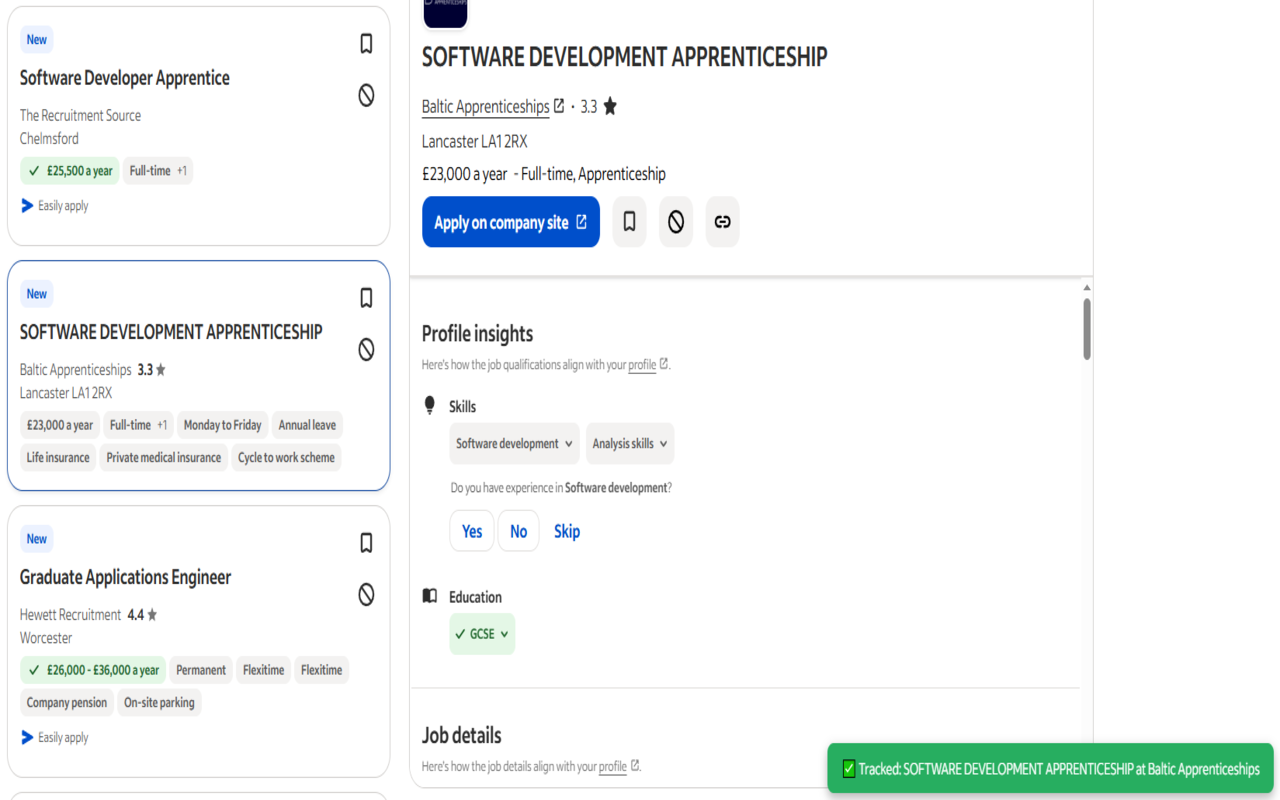
Task: Open your profile from Profile insights
Action: (640, 364)
